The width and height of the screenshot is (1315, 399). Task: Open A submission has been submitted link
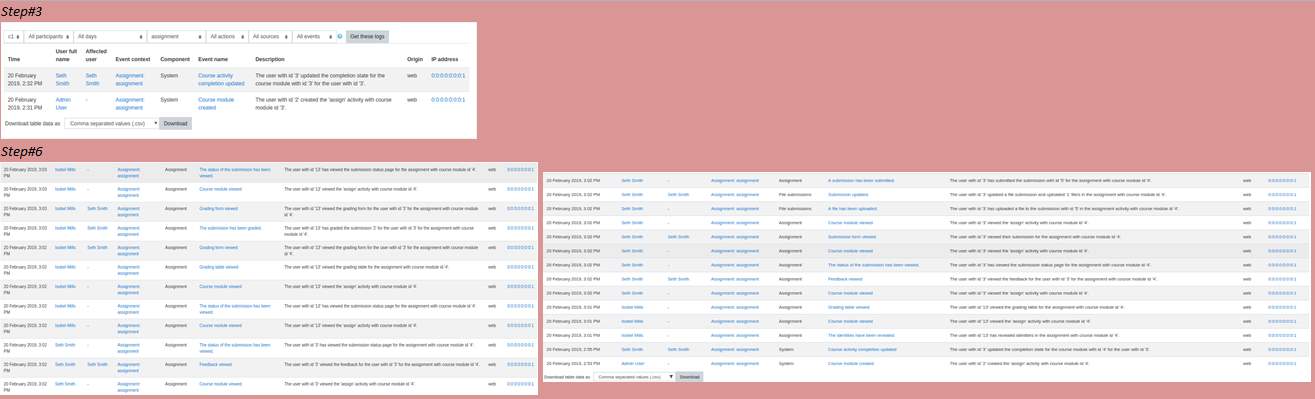(x=861, y=180)
